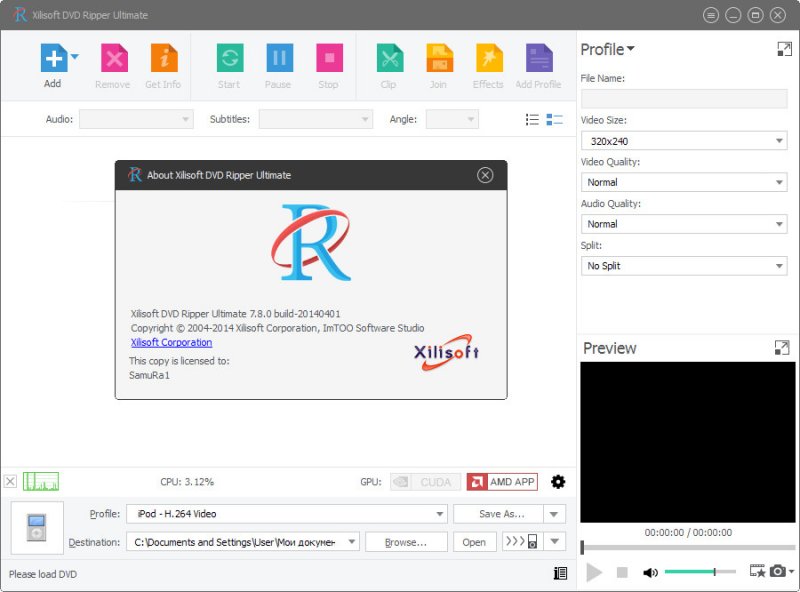This screenshot has width=800, height=592.
Task: Open the Video Size 320x240 dropdown
Action: [684, 140]
